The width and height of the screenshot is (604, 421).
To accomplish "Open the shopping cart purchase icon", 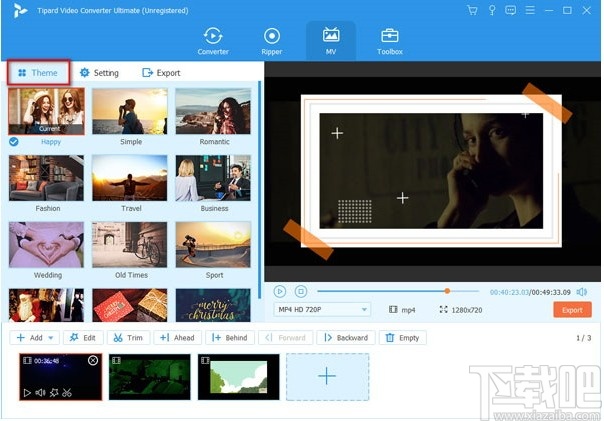I will tap(472, 10).
